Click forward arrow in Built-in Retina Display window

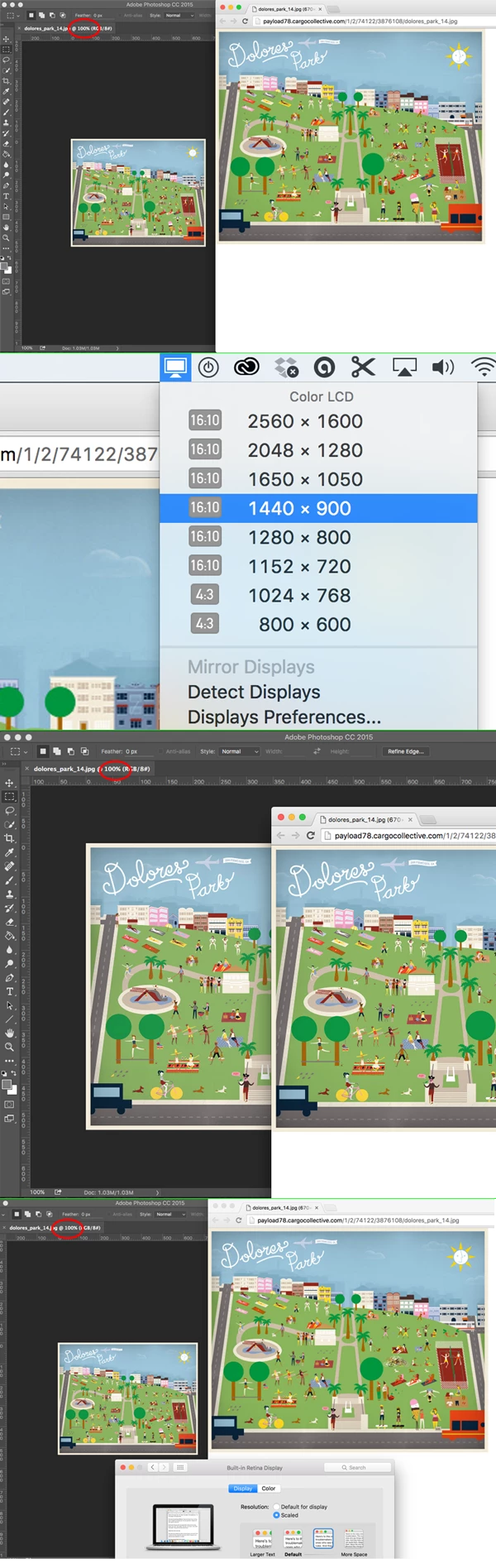tap(164, 1467)
